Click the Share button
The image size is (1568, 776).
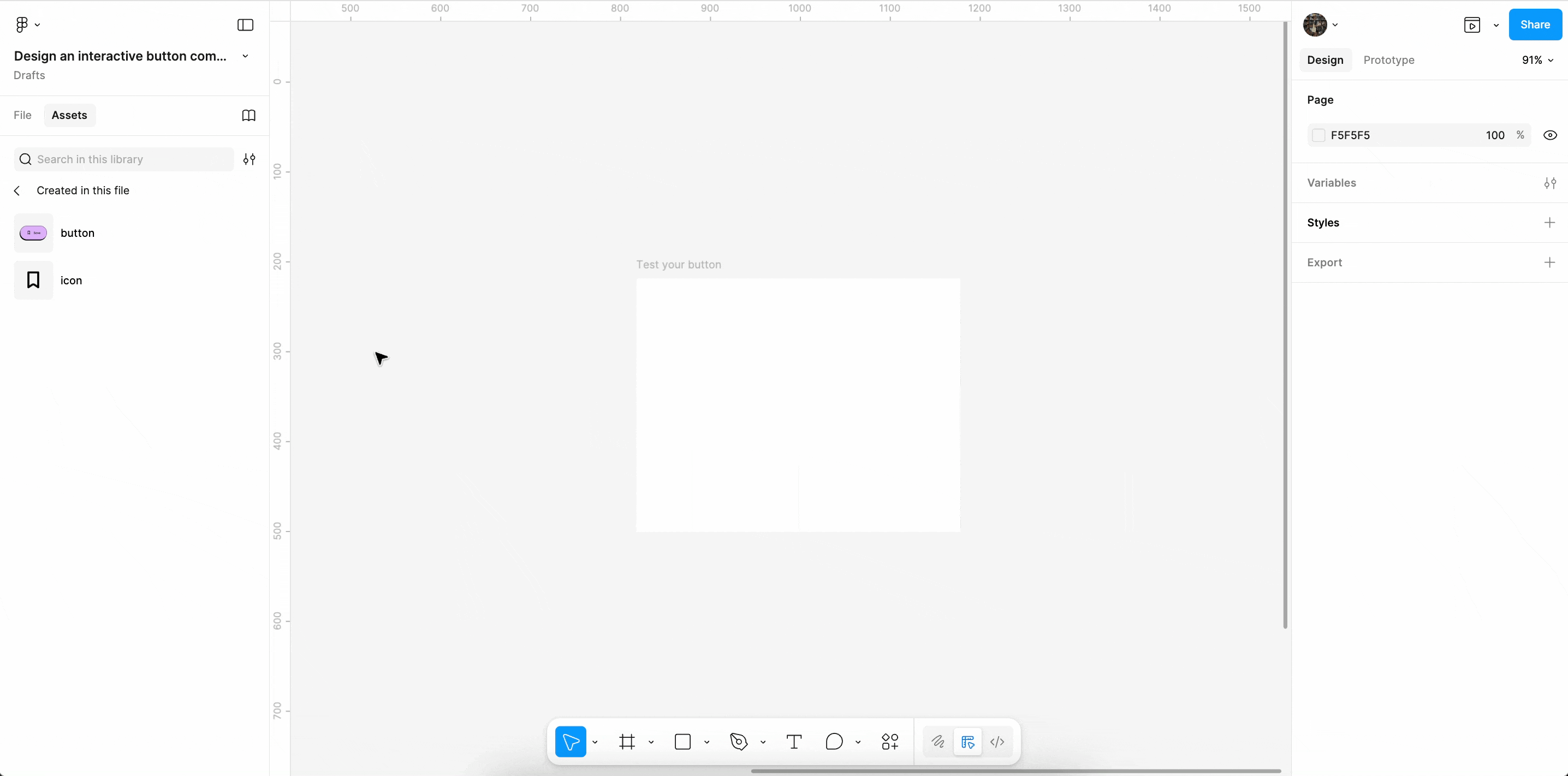point(1535,25)
